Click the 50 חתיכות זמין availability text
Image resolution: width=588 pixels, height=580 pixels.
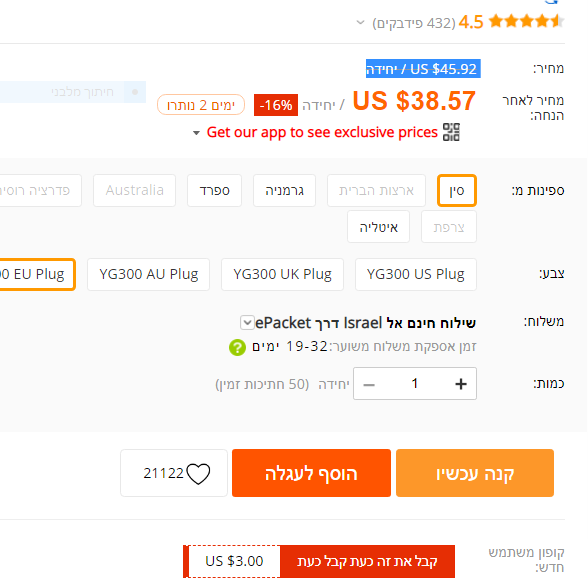pyautogui.click(x=262, y=385)
